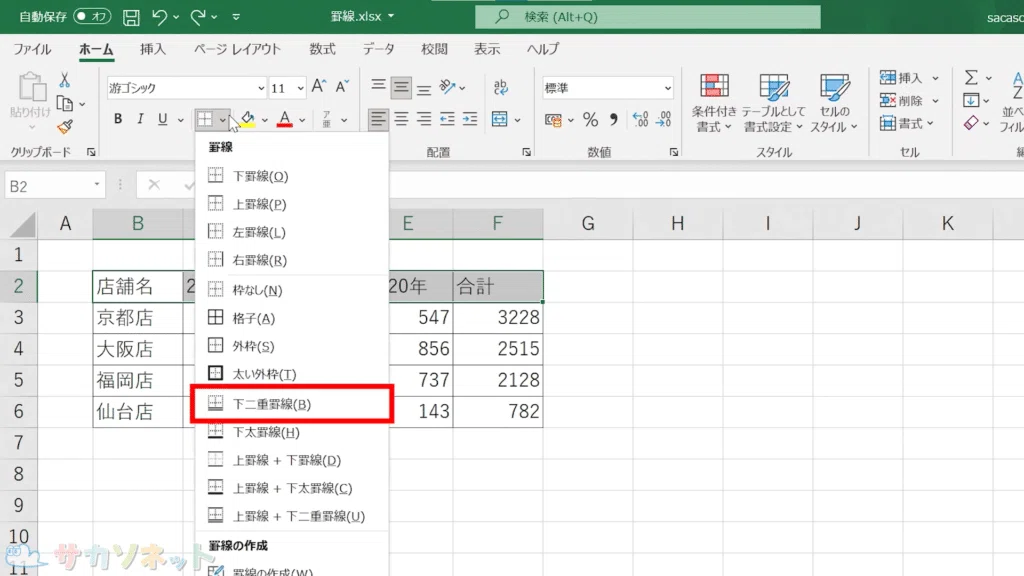
Task: Switch to the ページ レイアウト tab
Action: coord(237,49)
